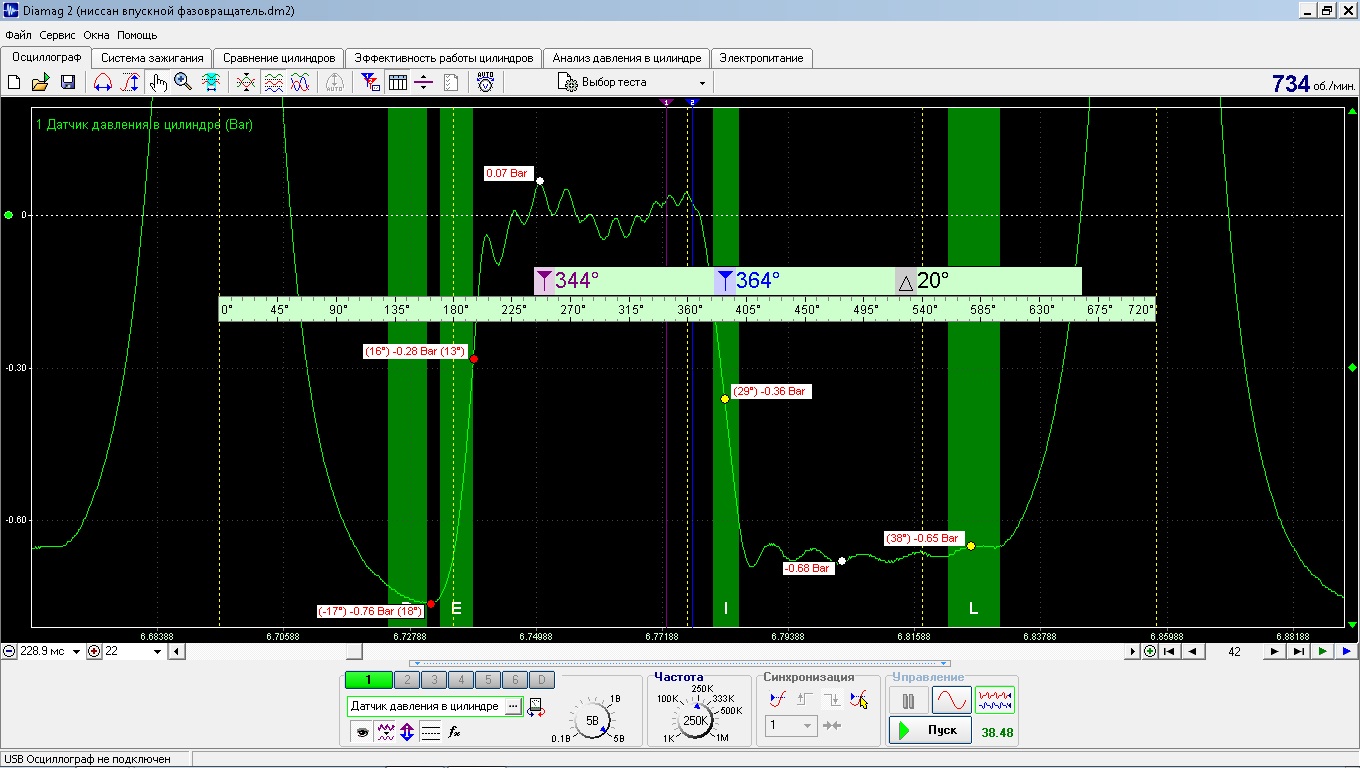Click the purple divide symbol icon
The width and height of the screenshot is (1360, 768).
(x=423, y=83)
